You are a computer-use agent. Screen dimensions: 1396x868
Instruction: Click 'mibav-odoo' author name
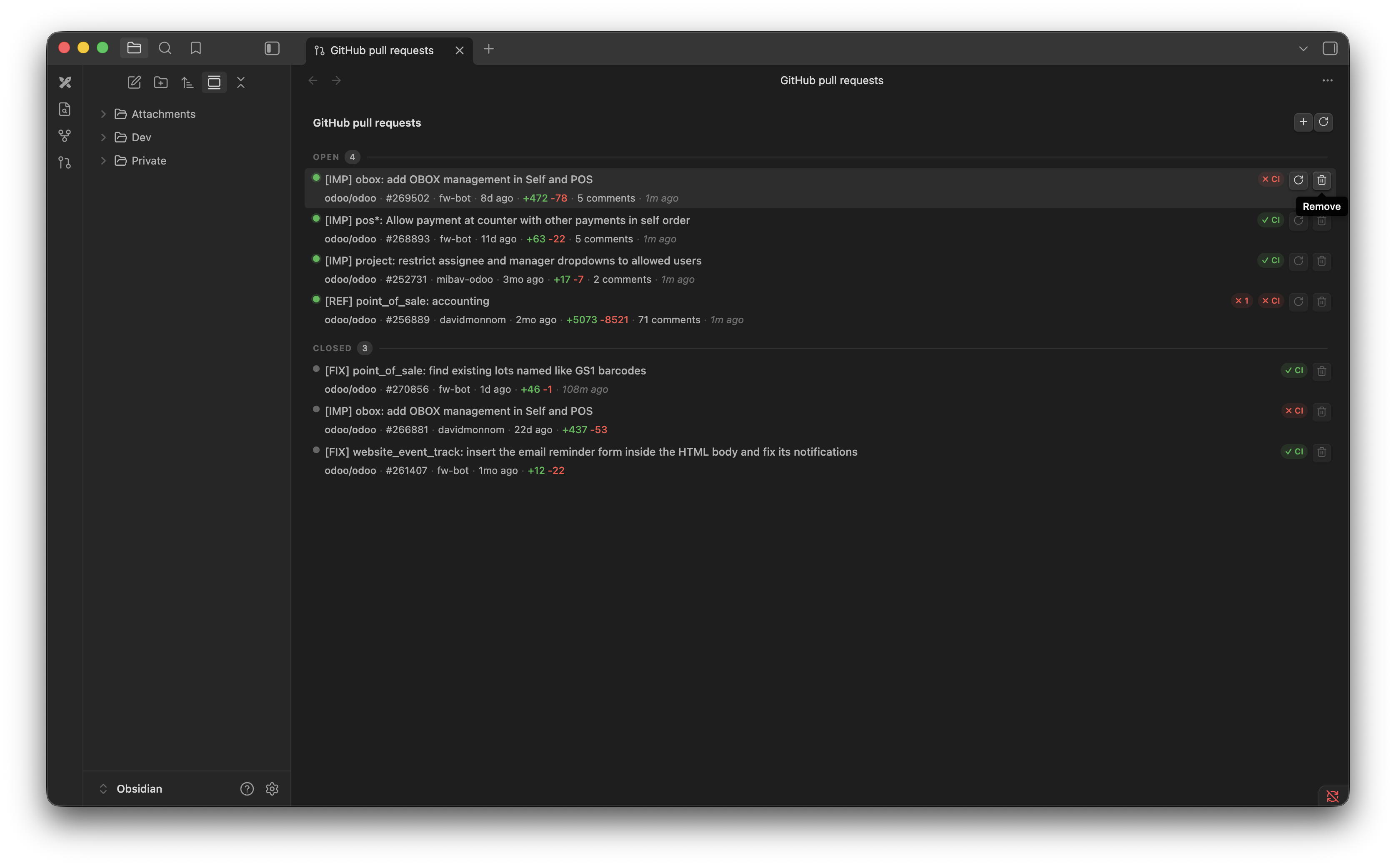[465, 279]
